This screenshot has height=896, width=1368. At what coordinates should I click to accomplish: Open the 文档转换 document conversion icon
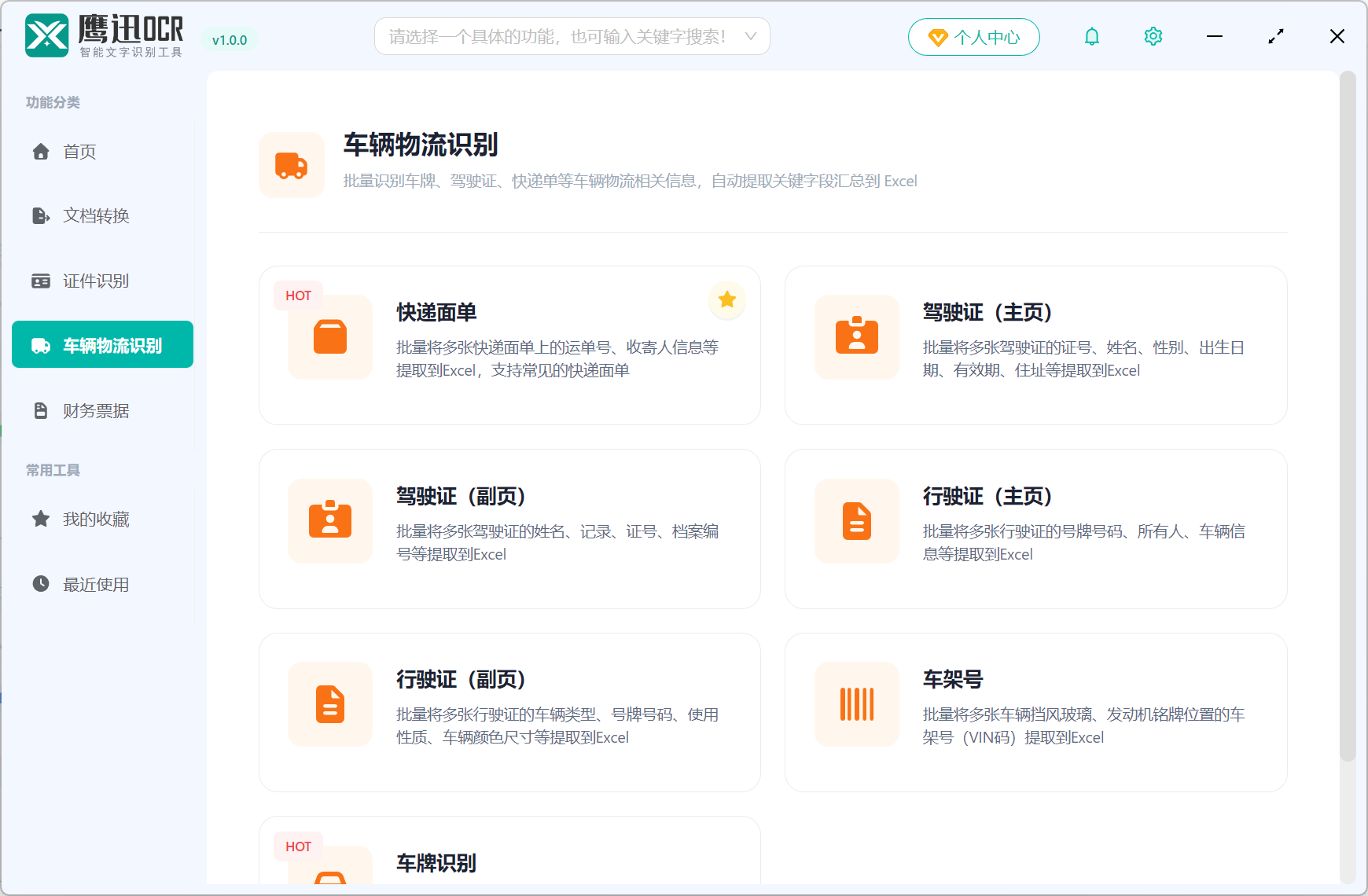click(41, 216)
